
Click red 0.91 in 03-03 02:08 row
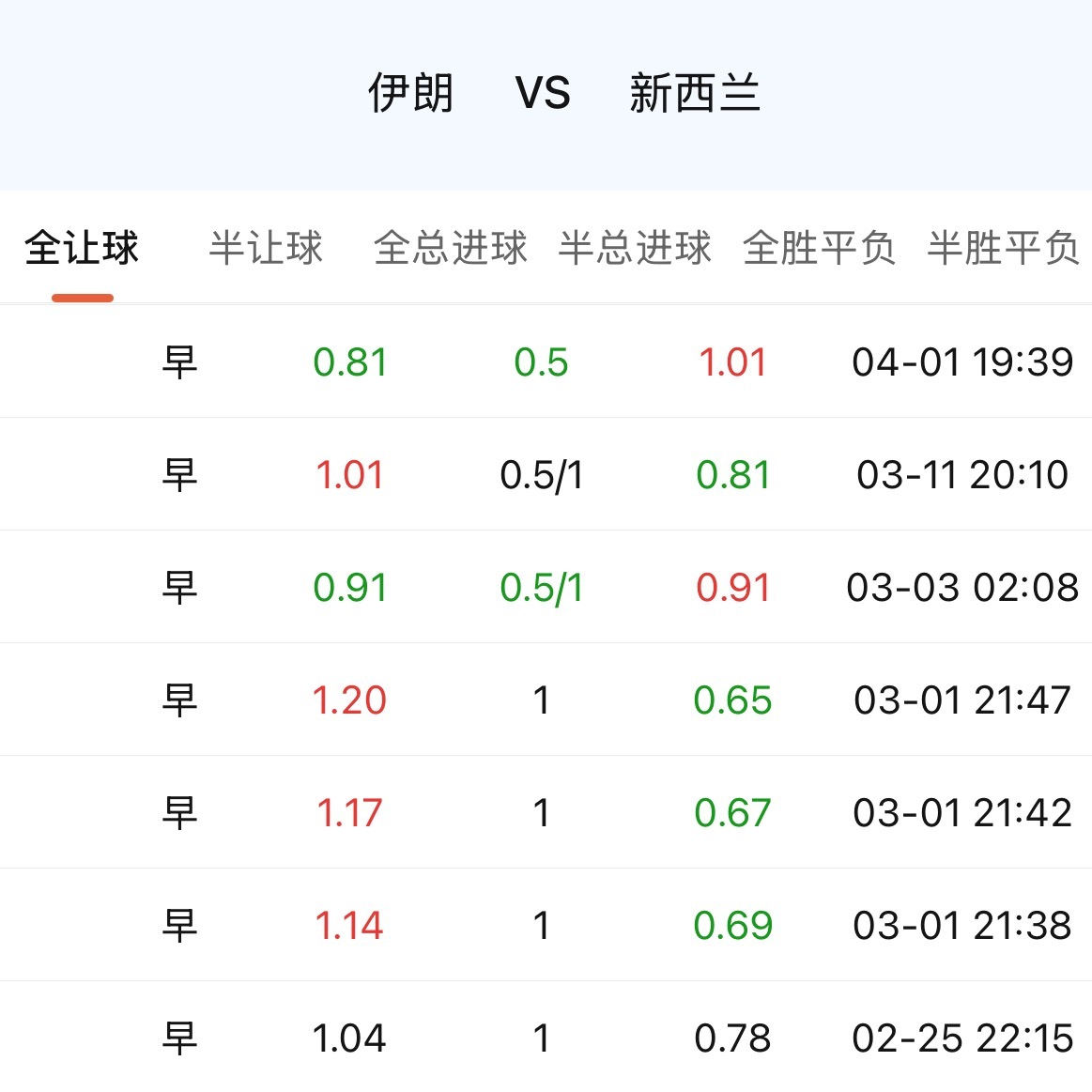point(732,588)
